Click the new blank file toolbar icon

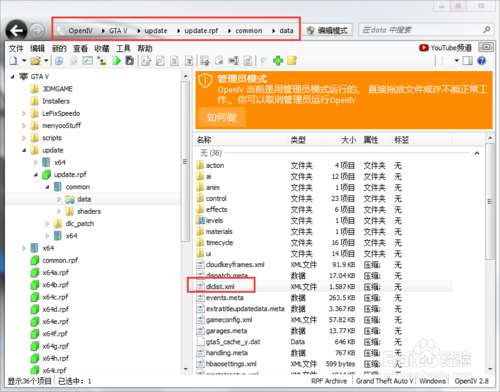click(14, 61)
